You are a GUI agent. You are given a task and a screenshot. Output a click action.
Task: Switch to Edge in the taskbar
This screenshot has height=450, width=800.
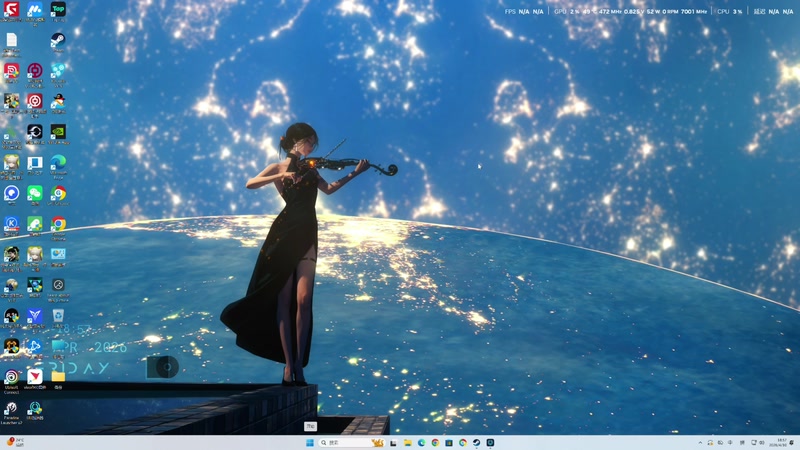pyautogui.click(x=421, y=442)
